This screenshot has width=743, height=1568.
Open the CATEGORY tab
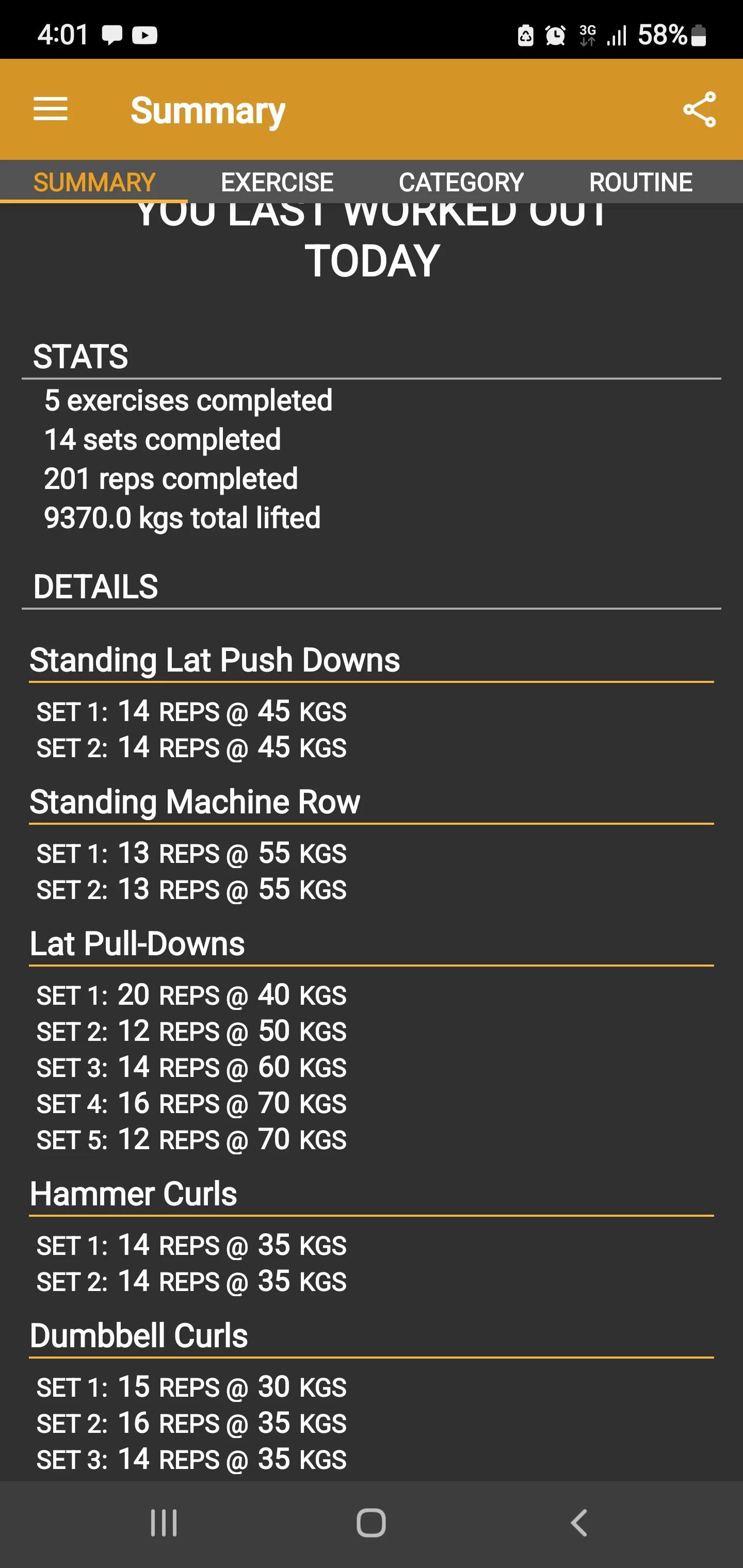pyautogui.click(x=461, y=182)
